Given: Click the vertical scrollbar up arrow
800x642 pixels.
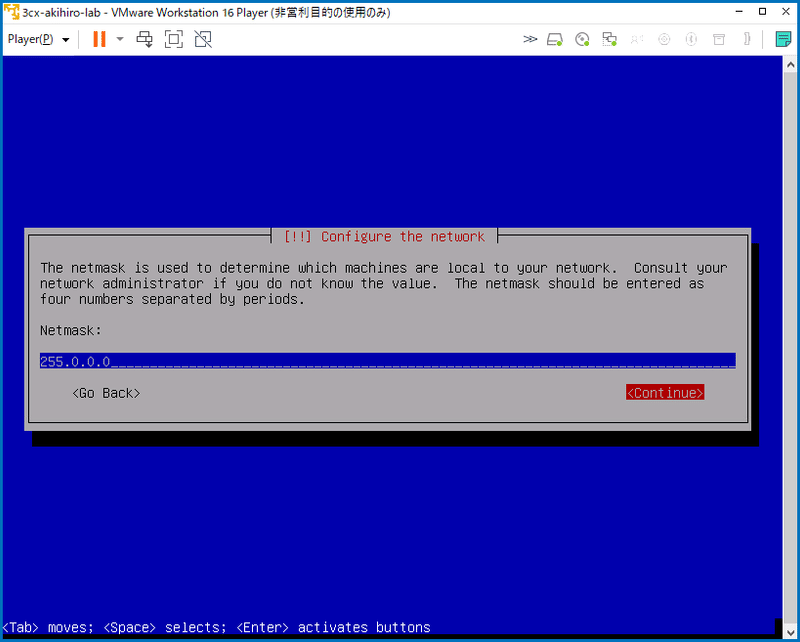Looking at the screenshot, I should [790, 65].
